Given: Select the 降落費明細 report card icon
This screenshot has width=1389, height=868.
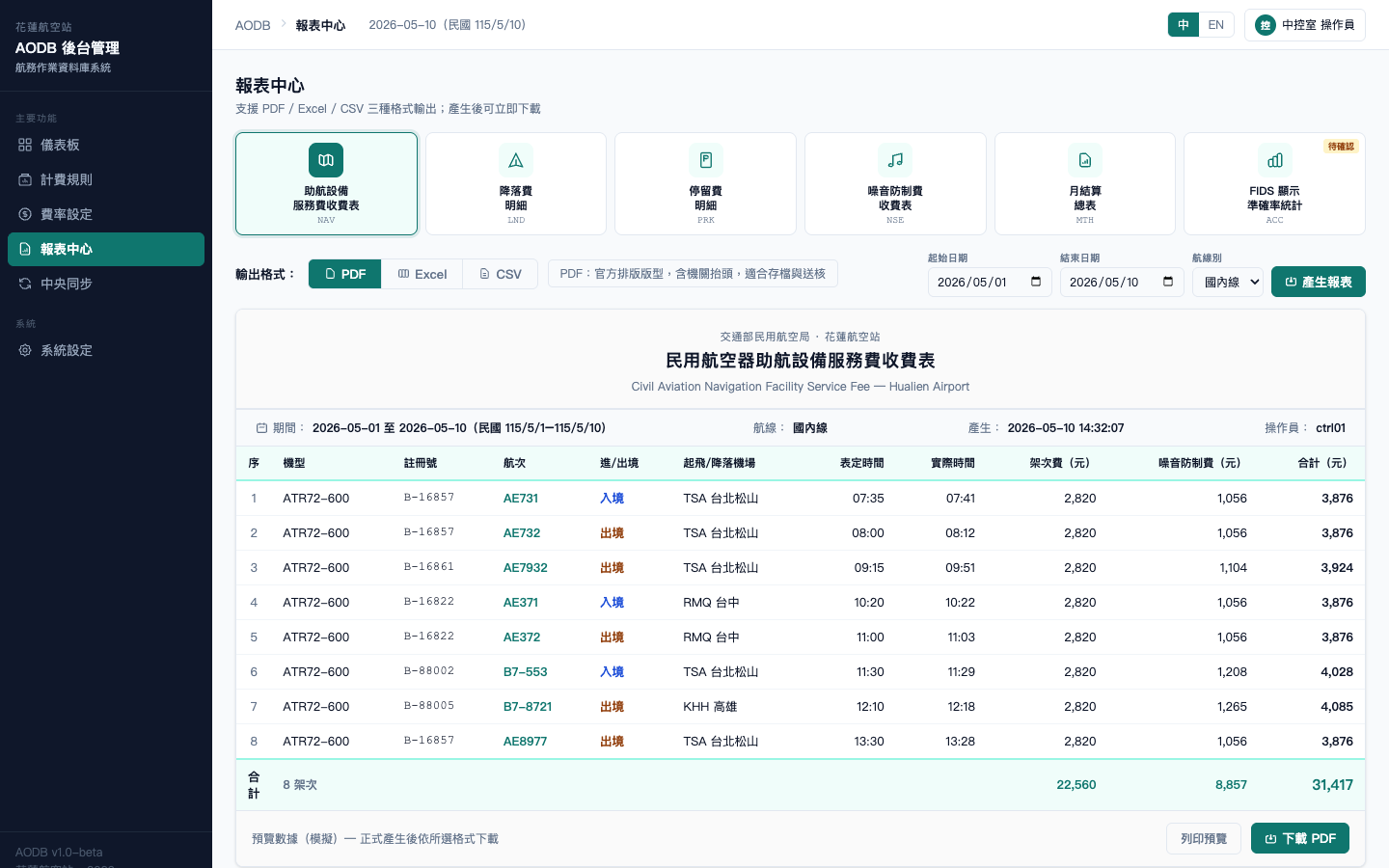Looking at the screenshot, I should pos(516,160).
